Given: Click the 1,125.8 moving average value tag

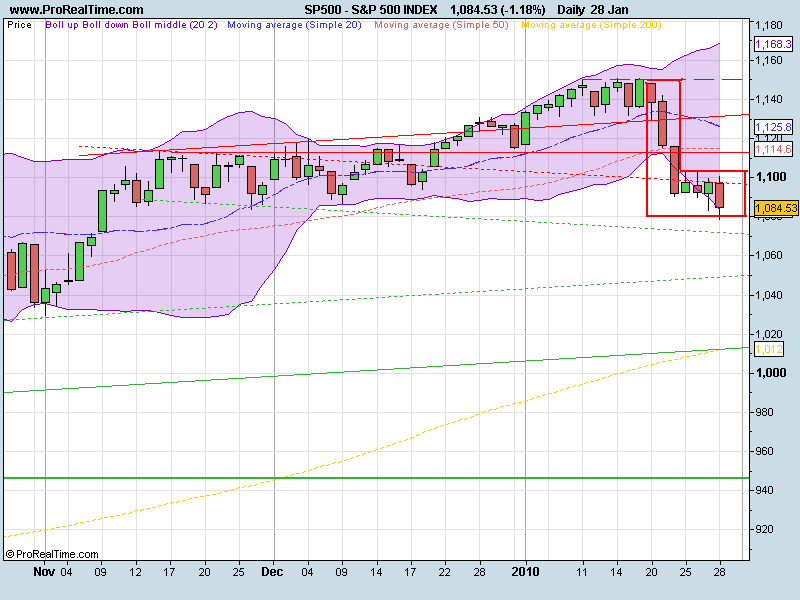Looking at the screenshot, I should point(773,127).
